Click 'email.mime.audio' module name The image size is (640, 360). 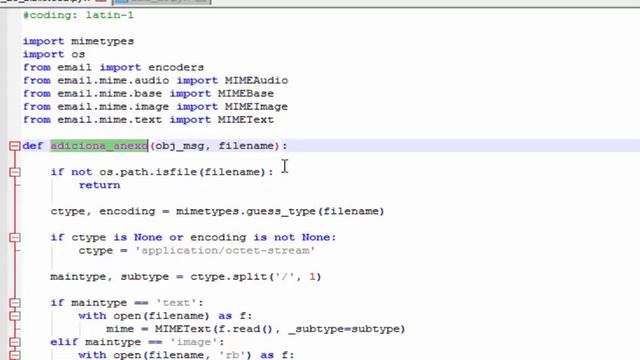pos(113,80)
